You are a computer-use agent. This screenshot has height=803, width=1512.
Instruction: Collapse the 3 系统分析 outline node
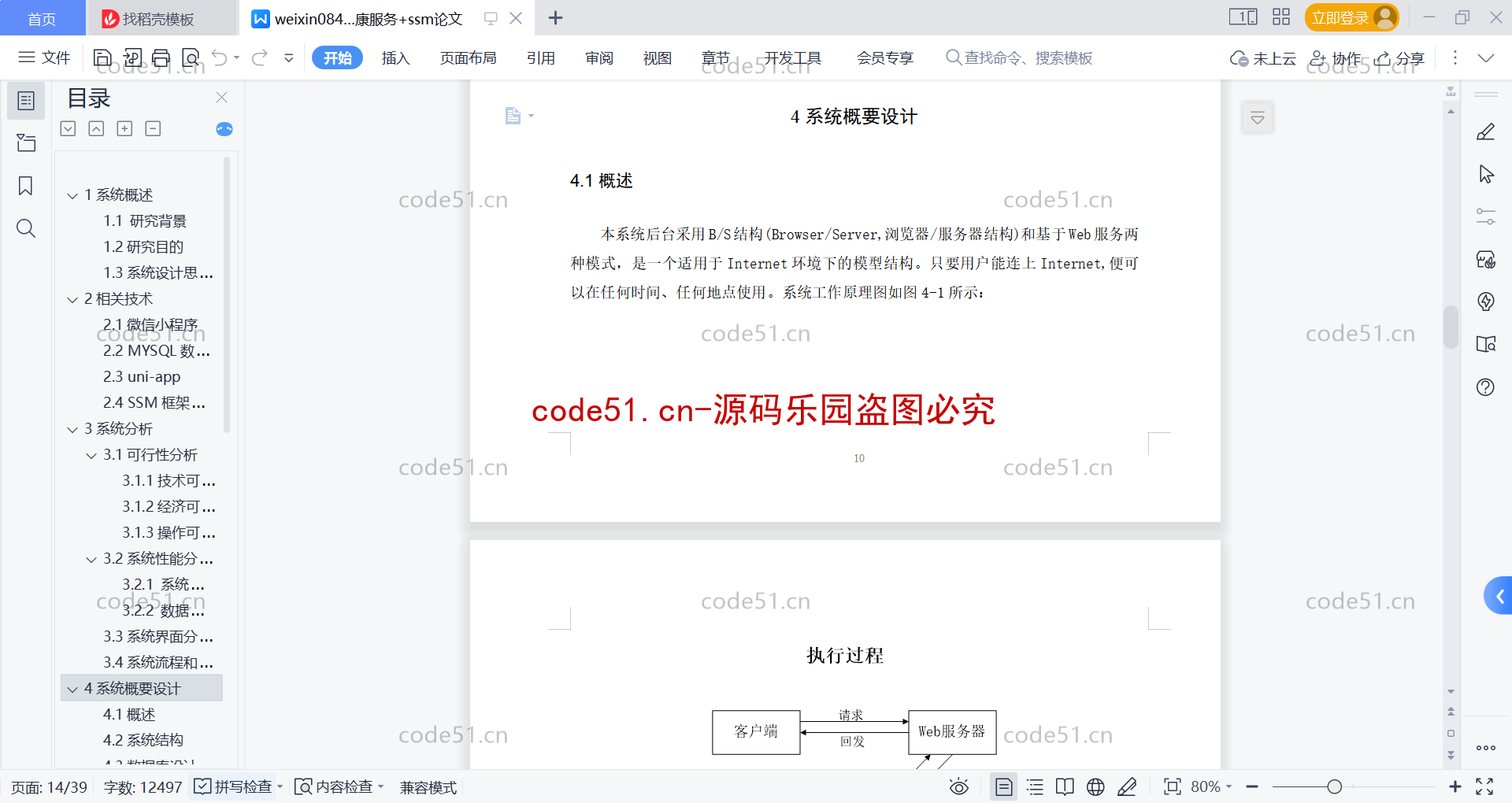pos(72,429)
